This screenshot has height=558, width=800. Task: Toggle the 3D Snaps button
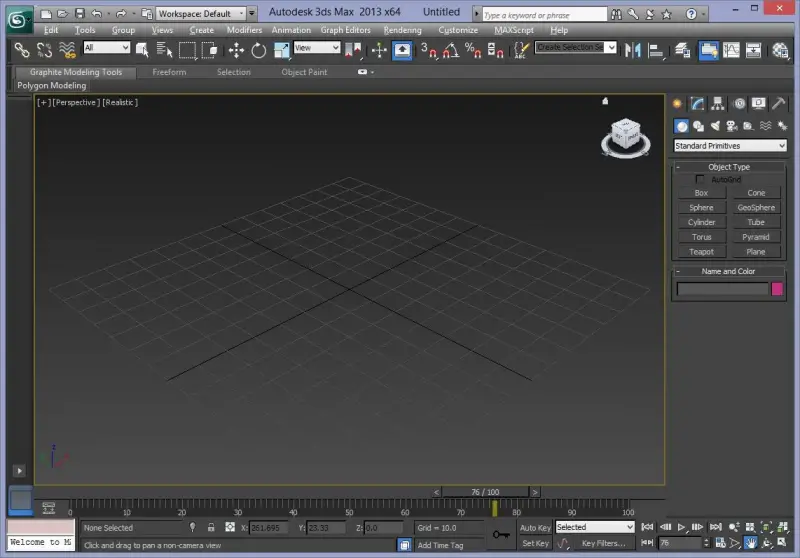[429, 50]
